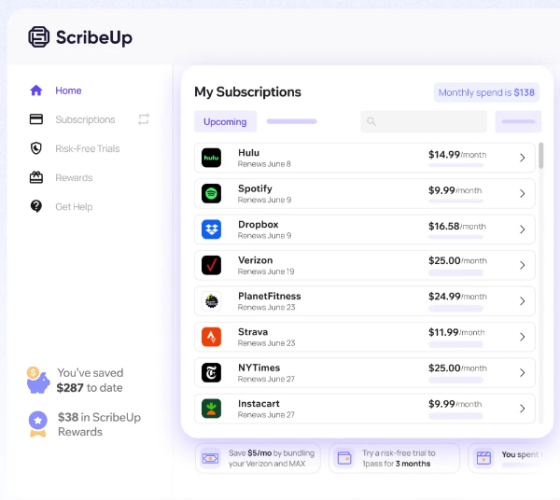Expand the Hulu subscription chevron
Image resolution: width=560 pixels, height=500 pixels.
coord(522,158)
